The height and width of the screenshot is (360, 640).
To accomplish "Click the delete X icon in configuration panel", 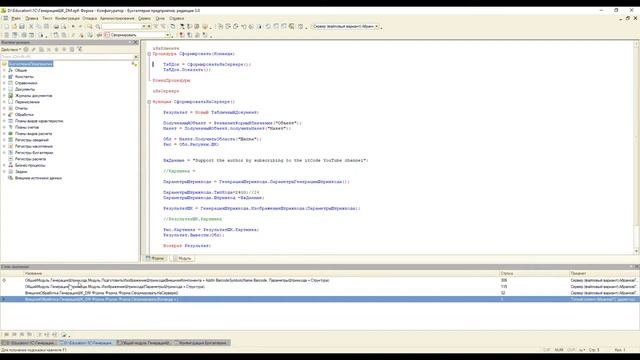I will coord(49,49).
